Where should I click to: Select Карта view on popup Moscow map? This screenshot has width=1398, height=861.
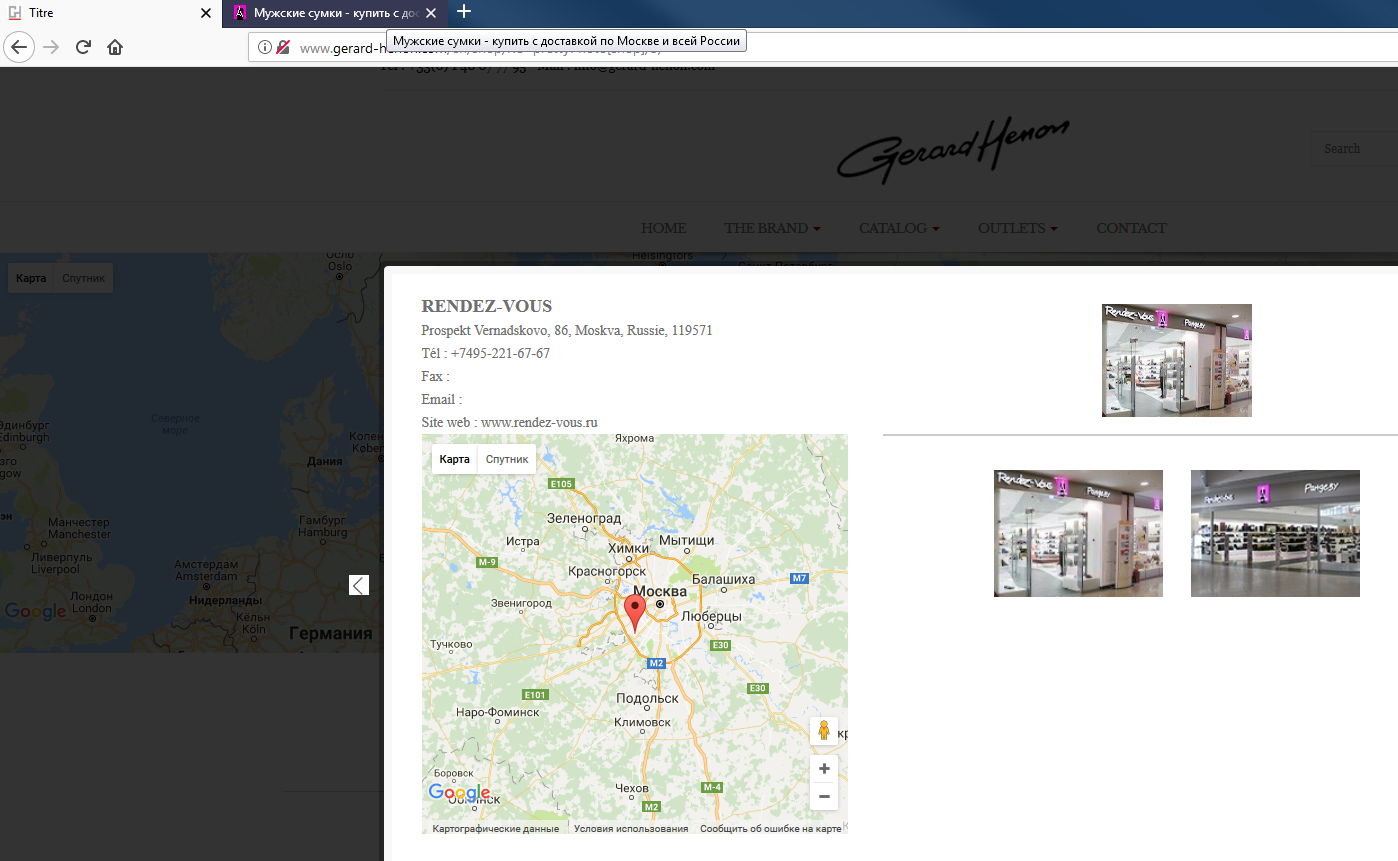click(x=455, y=459)
